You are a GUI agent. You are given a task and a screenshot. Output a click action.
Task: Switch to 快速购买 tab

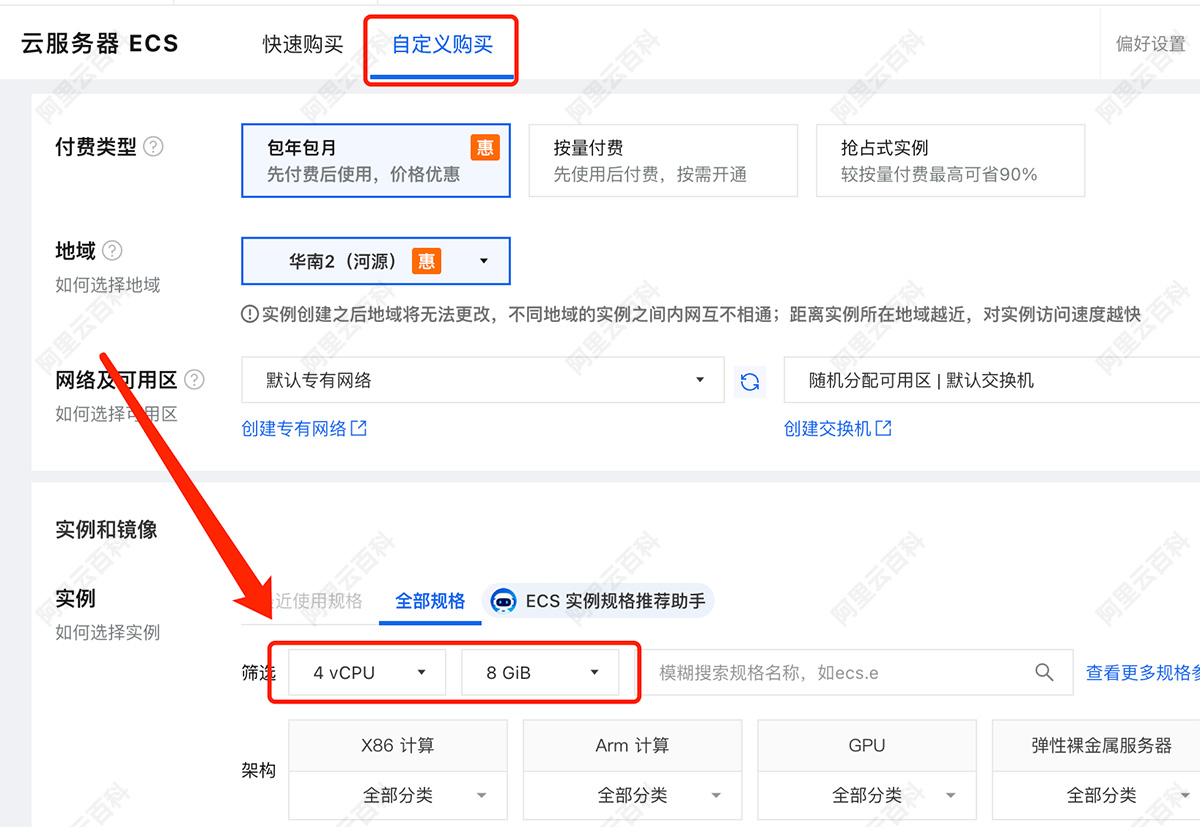coord(303,45)
